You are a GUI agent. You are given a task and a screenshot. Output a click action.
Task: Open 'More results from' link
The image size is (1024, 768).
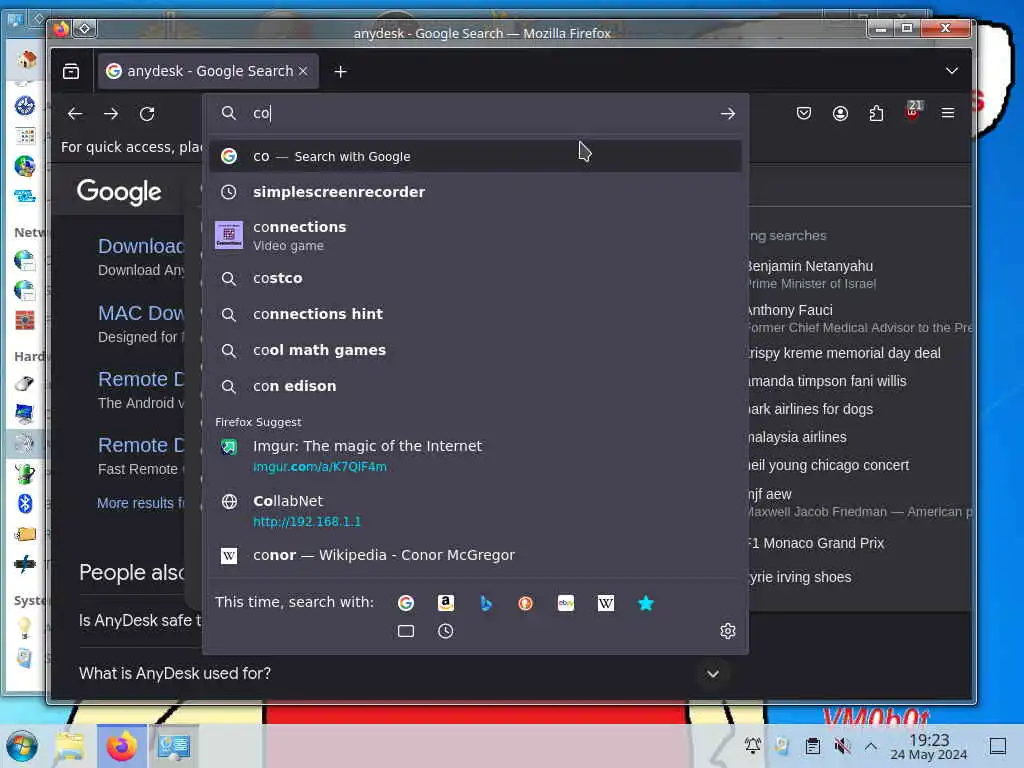pos(140,503)
